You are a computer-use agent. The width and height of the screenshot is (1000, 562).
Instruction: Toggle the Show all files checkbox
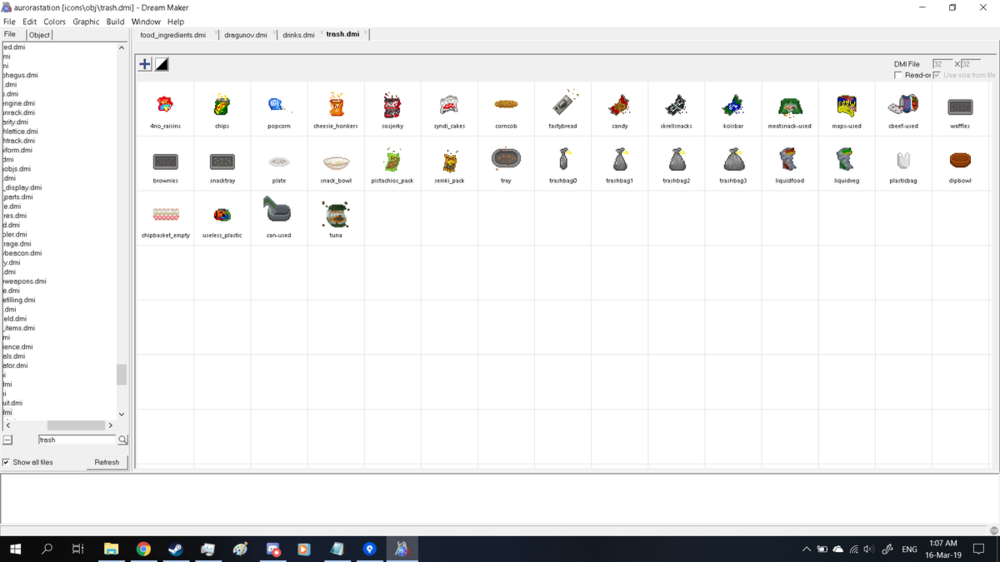(x=7, y=462)
